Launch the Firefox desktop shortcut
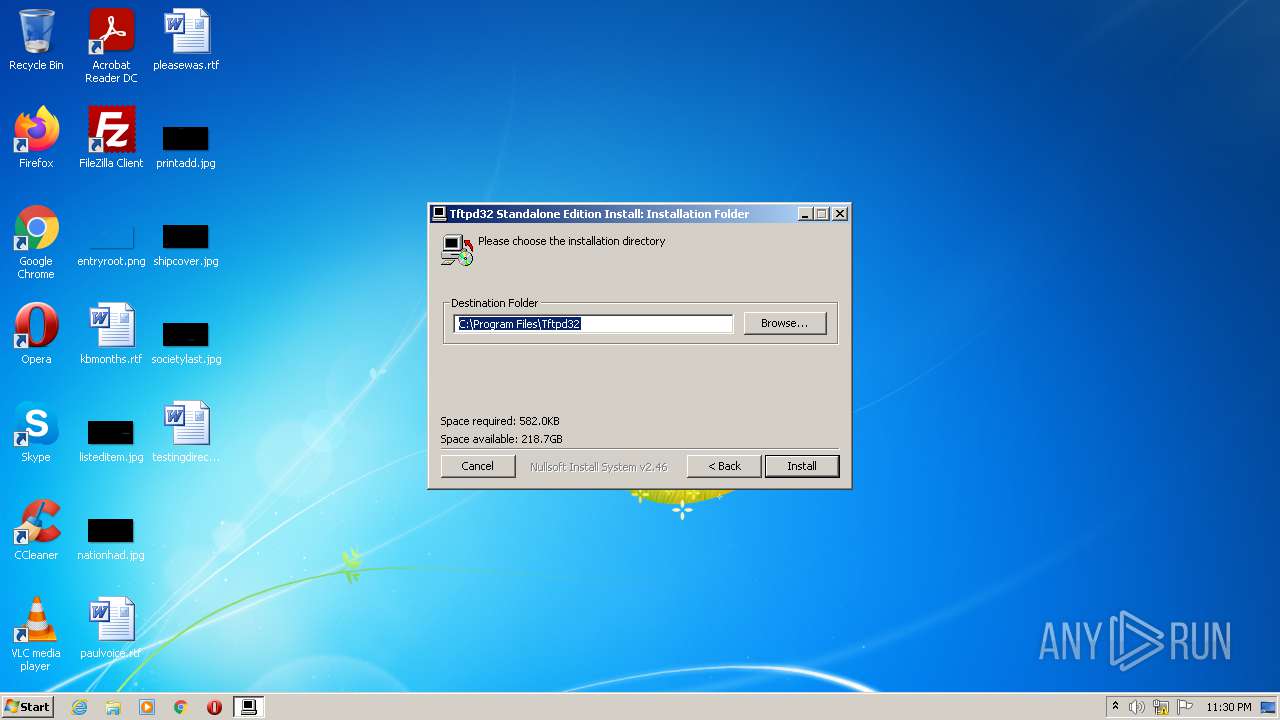 (36, 138)
